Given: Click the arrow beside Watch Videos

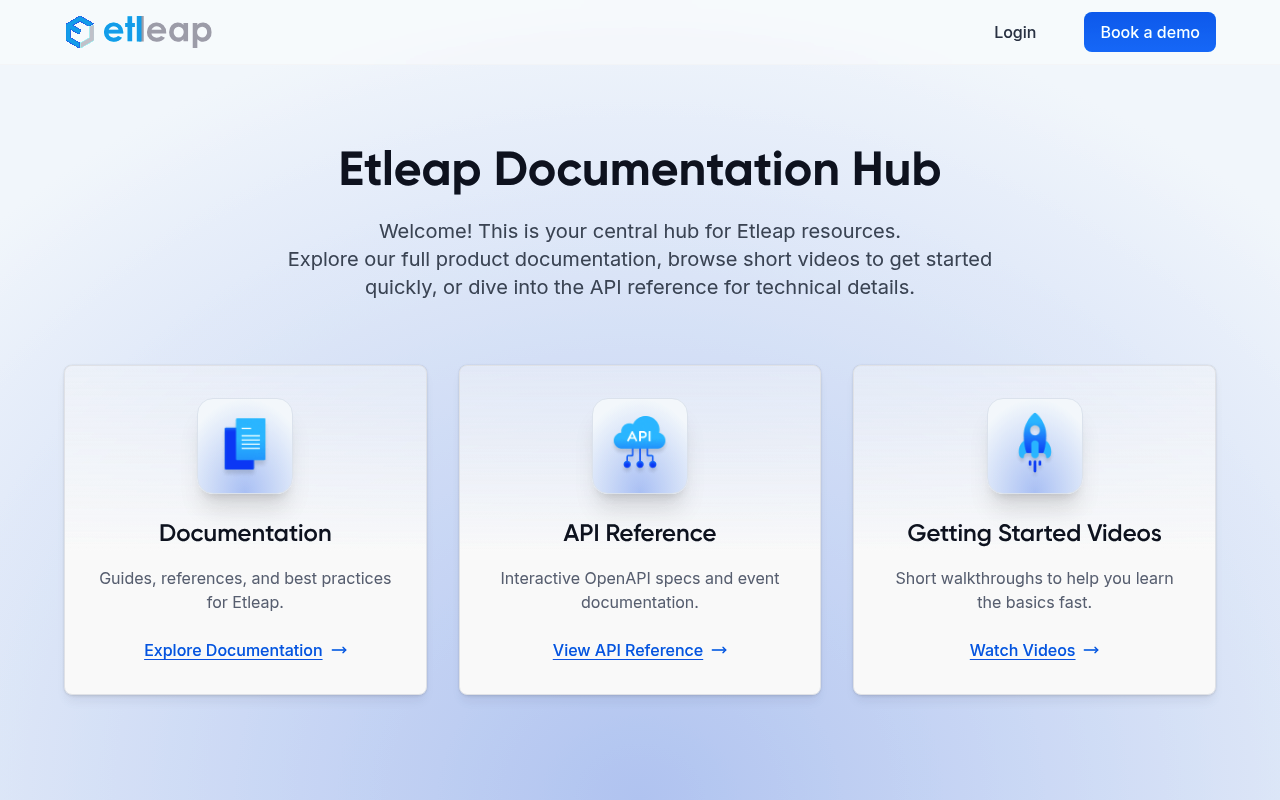Looking at the screenshot, I should (x=1091, y=650).
